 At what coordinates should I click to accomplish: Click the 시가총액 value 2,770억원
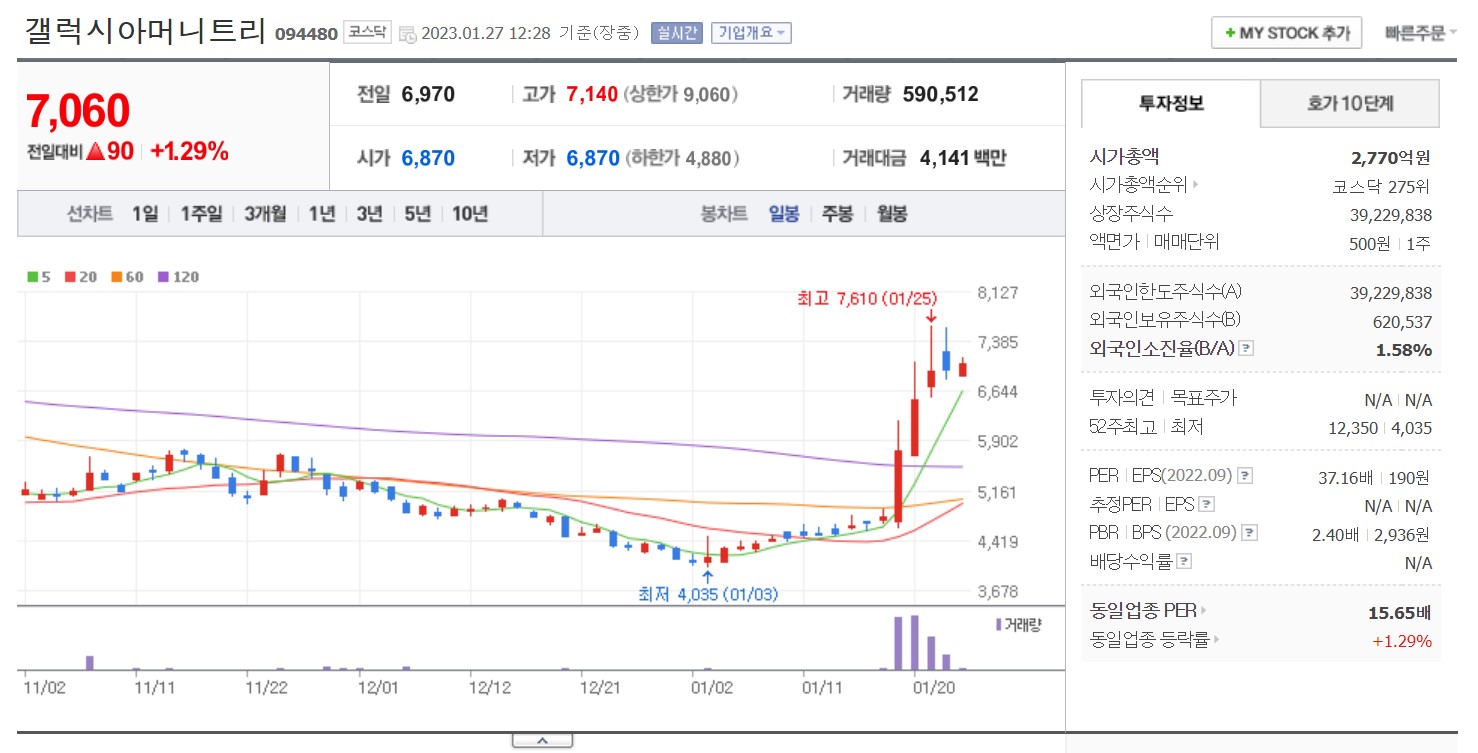tap(1390, 157)
